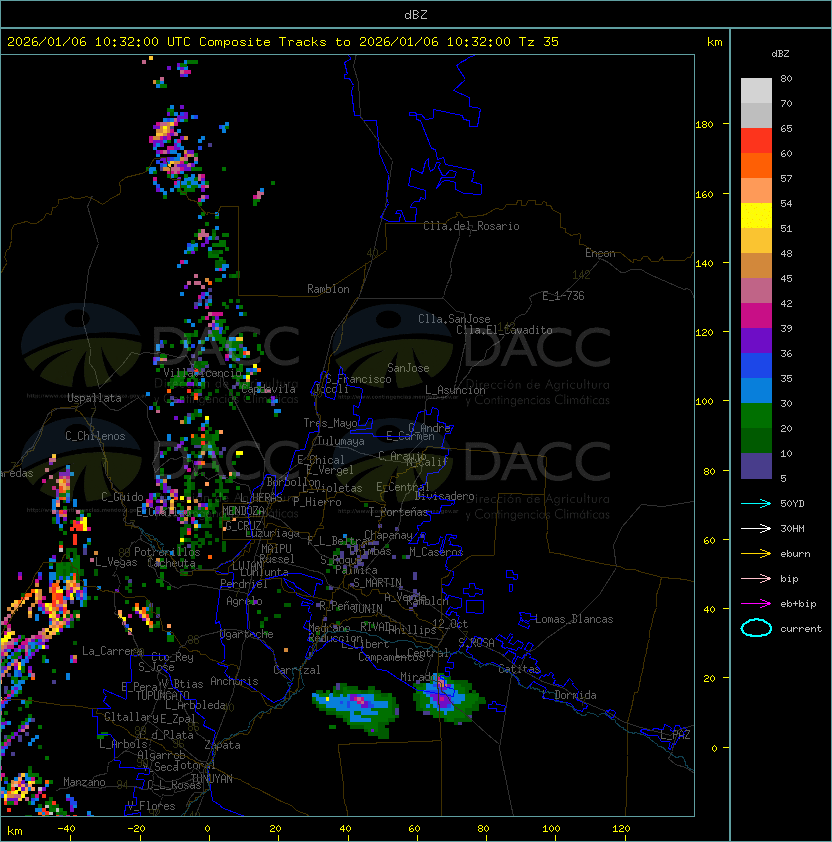Pick the purple swatch between 39 and 36
Image resolution: width=832 pixels, height=842 pixels.
[x=756, y=340]
